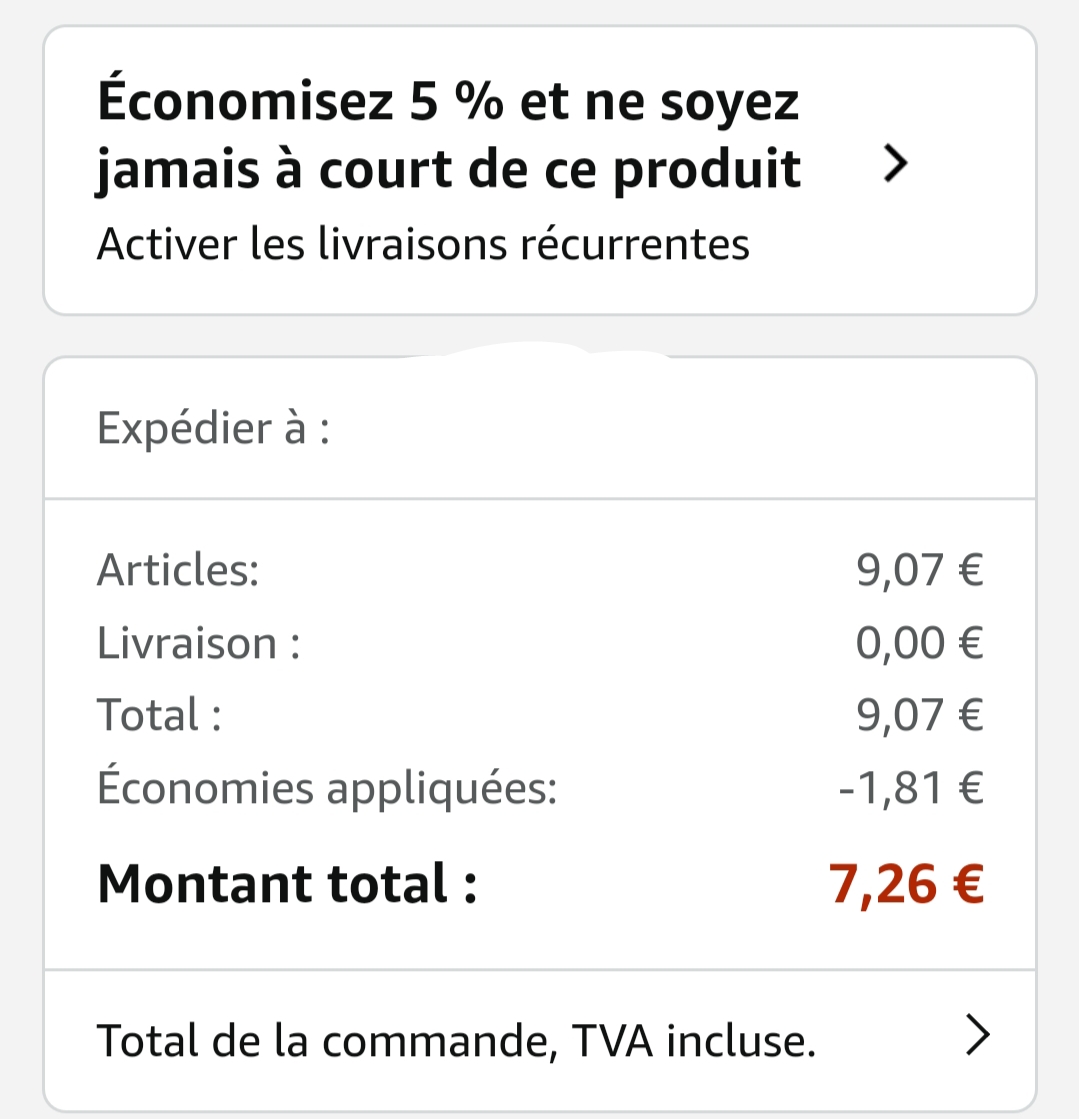This screenshot has height=1119, width=1079.
Task: Tap the 0,00 € delivery cost
Action: 919,643
